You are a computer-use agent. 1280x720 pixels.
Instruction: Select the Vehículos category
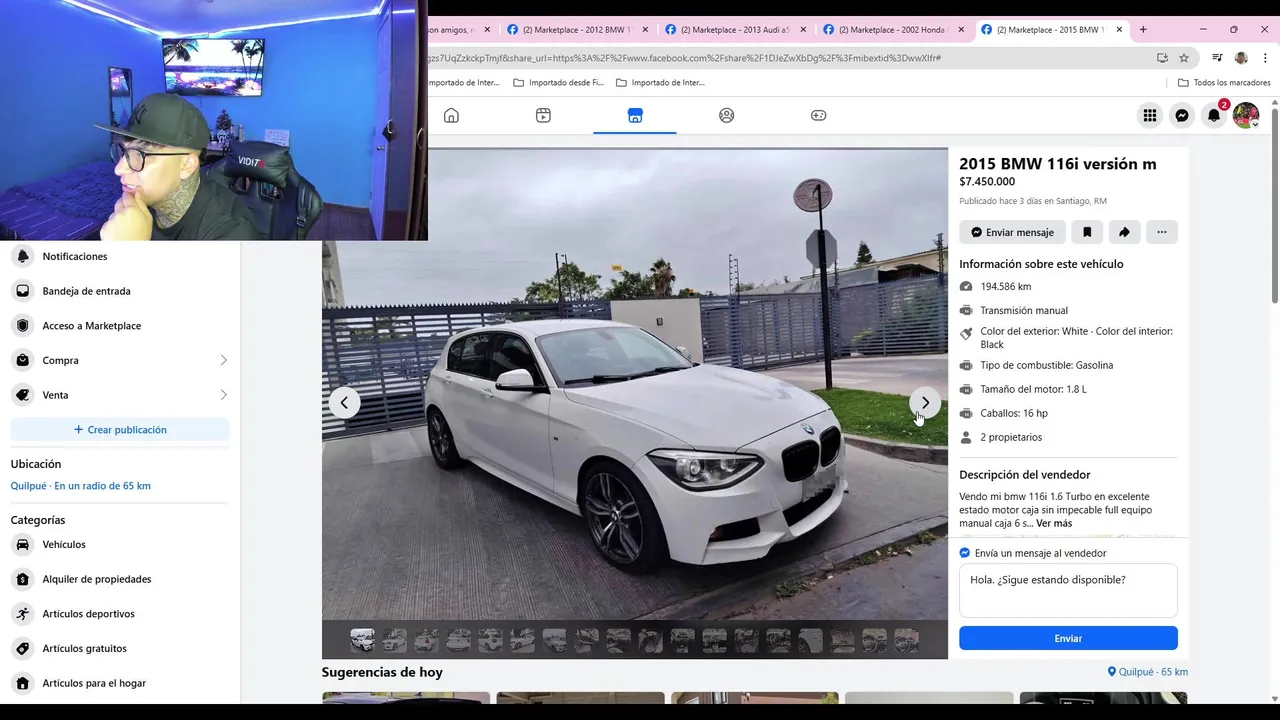[x=120, y=545]
